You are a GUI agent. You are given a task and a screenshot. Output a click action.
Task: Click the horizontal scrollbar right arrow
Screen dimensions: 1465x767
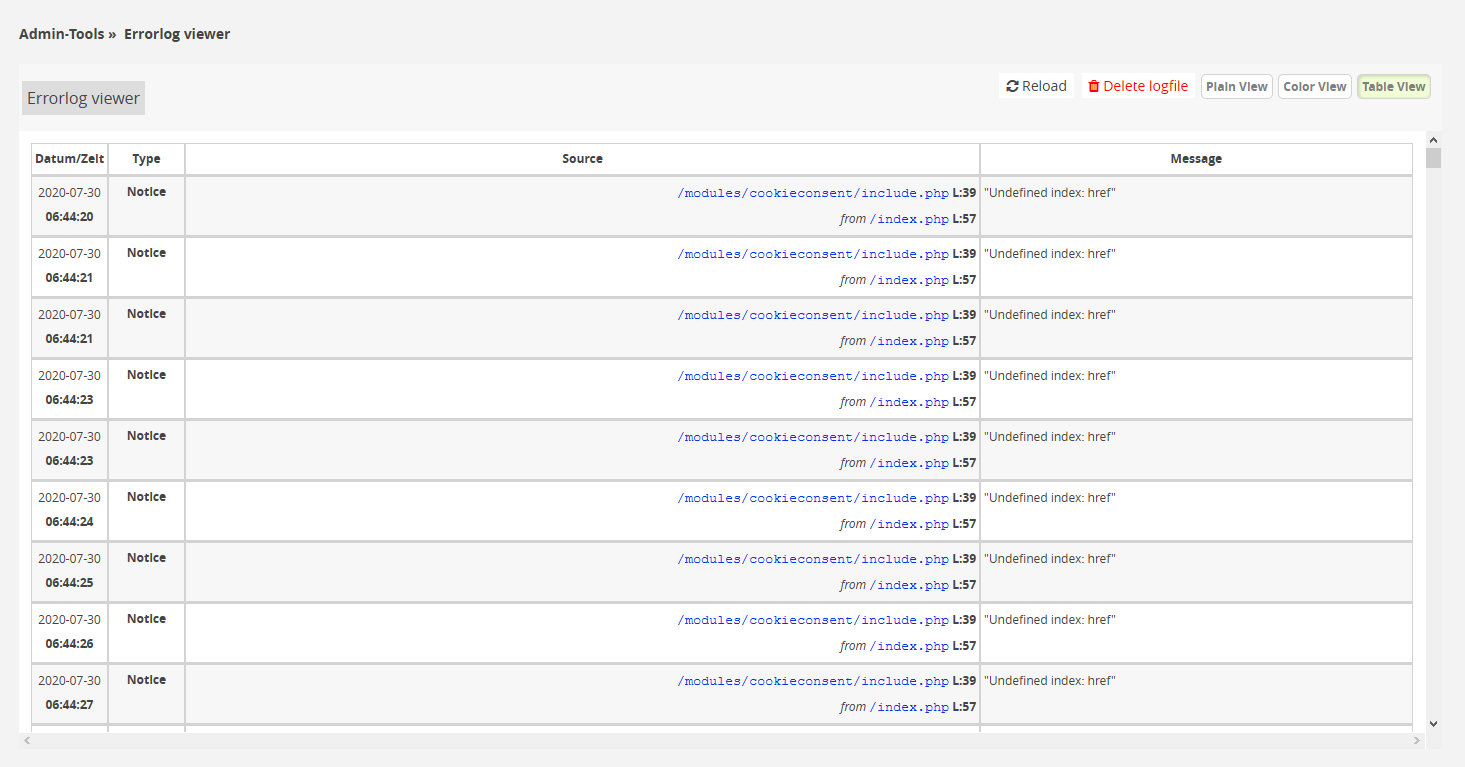click(1416, 741)
